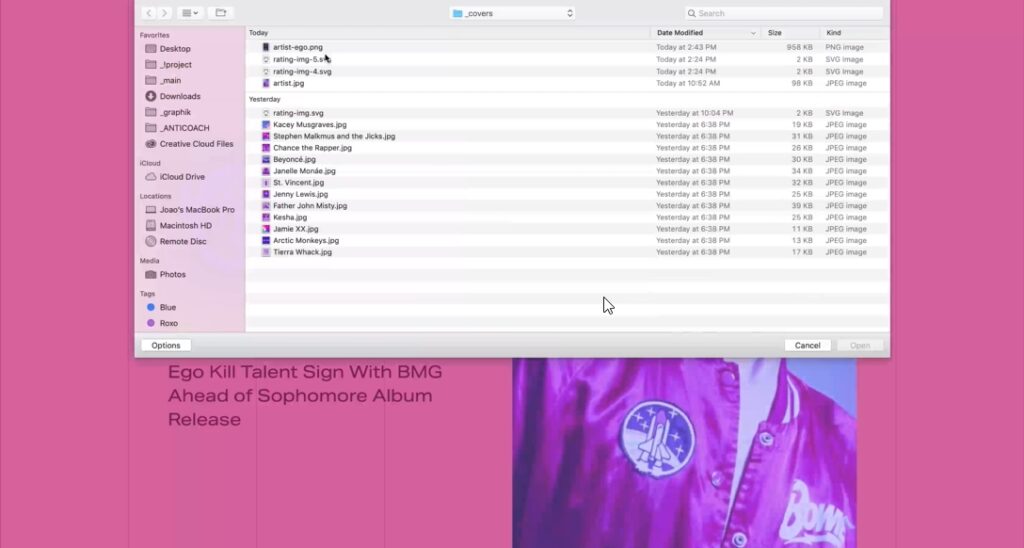Open the Downloads folder in sidebar
This screenshot has width=1024, height=548.
[179, 96]
